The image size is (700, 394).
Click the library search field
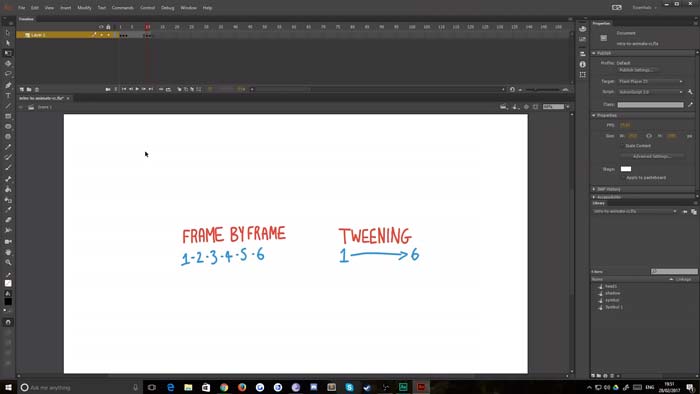pos(674,271)
